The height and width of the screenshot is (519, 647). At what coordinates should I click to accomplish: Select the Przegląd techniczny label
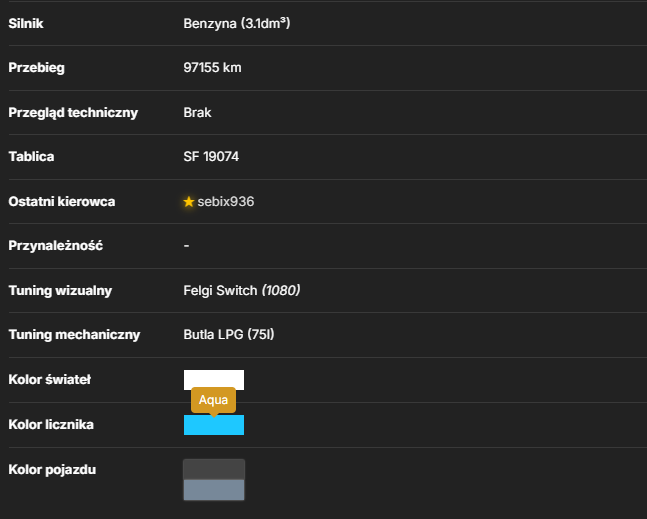click(x=73, y=113)
